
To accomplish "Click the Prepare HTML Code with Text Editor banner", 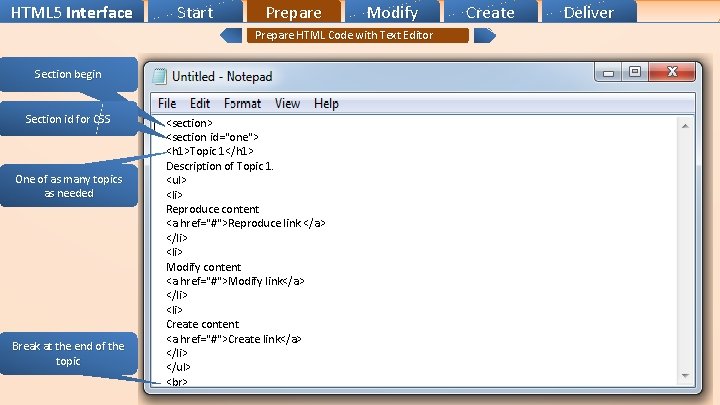I will [x=358, y=35].
